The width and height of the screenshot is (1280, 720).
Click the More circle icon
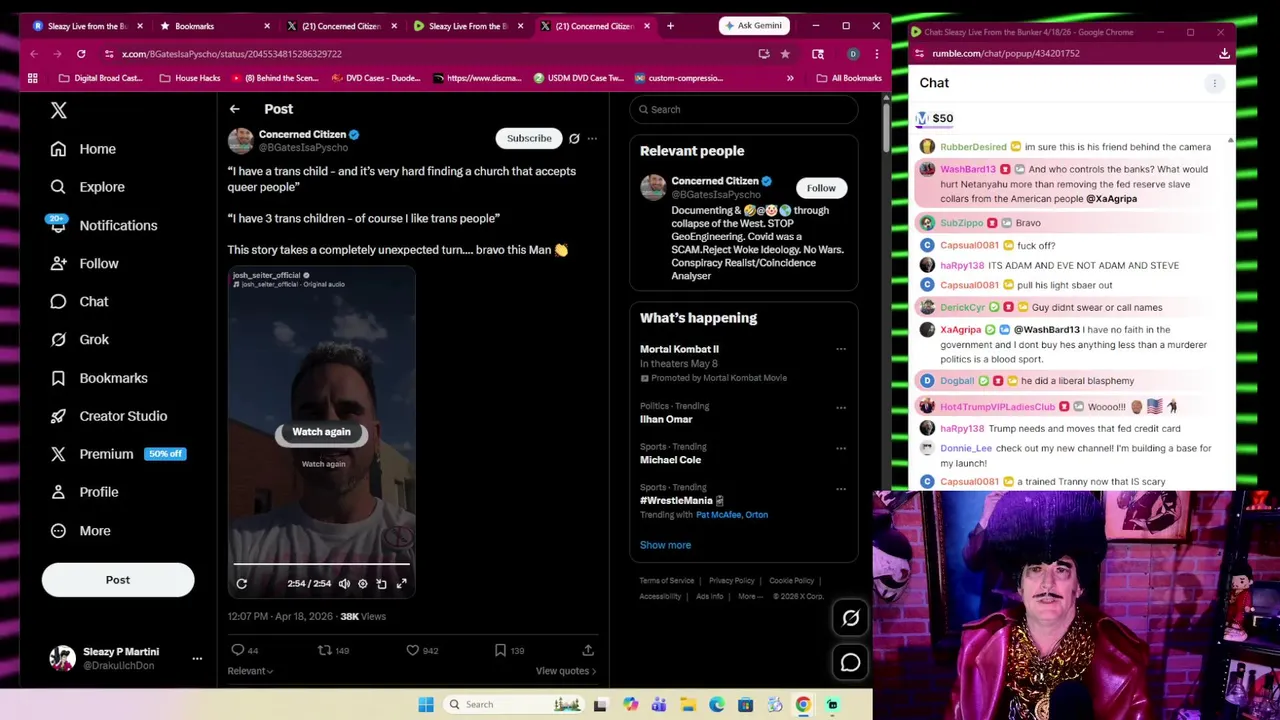tap(58, 531)
